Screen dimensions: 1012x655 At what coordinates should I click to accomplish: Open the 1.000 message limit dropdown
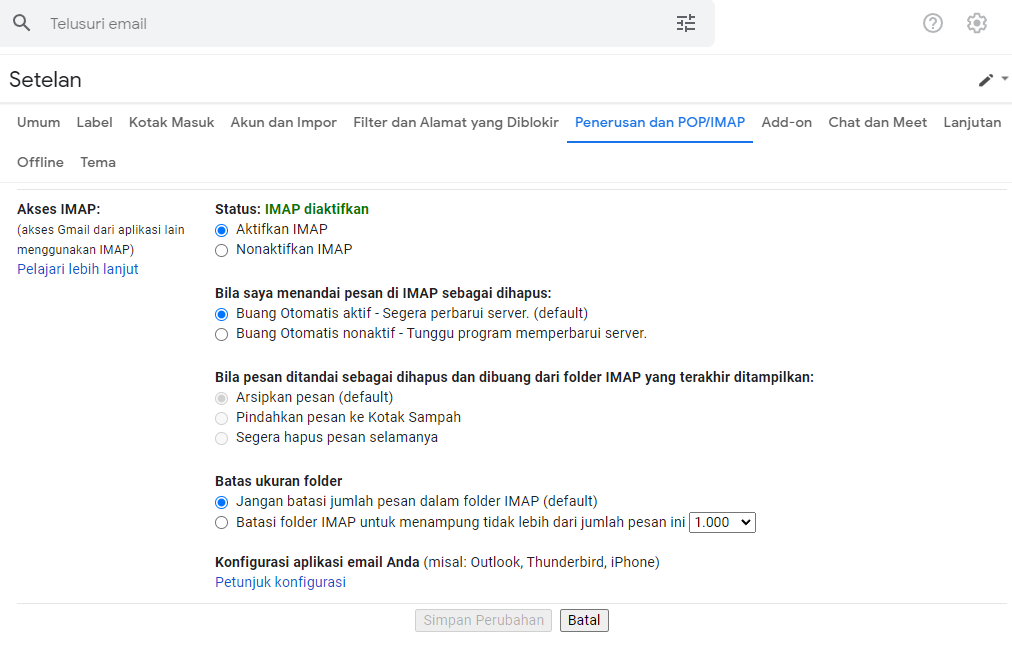click(722, 522)
